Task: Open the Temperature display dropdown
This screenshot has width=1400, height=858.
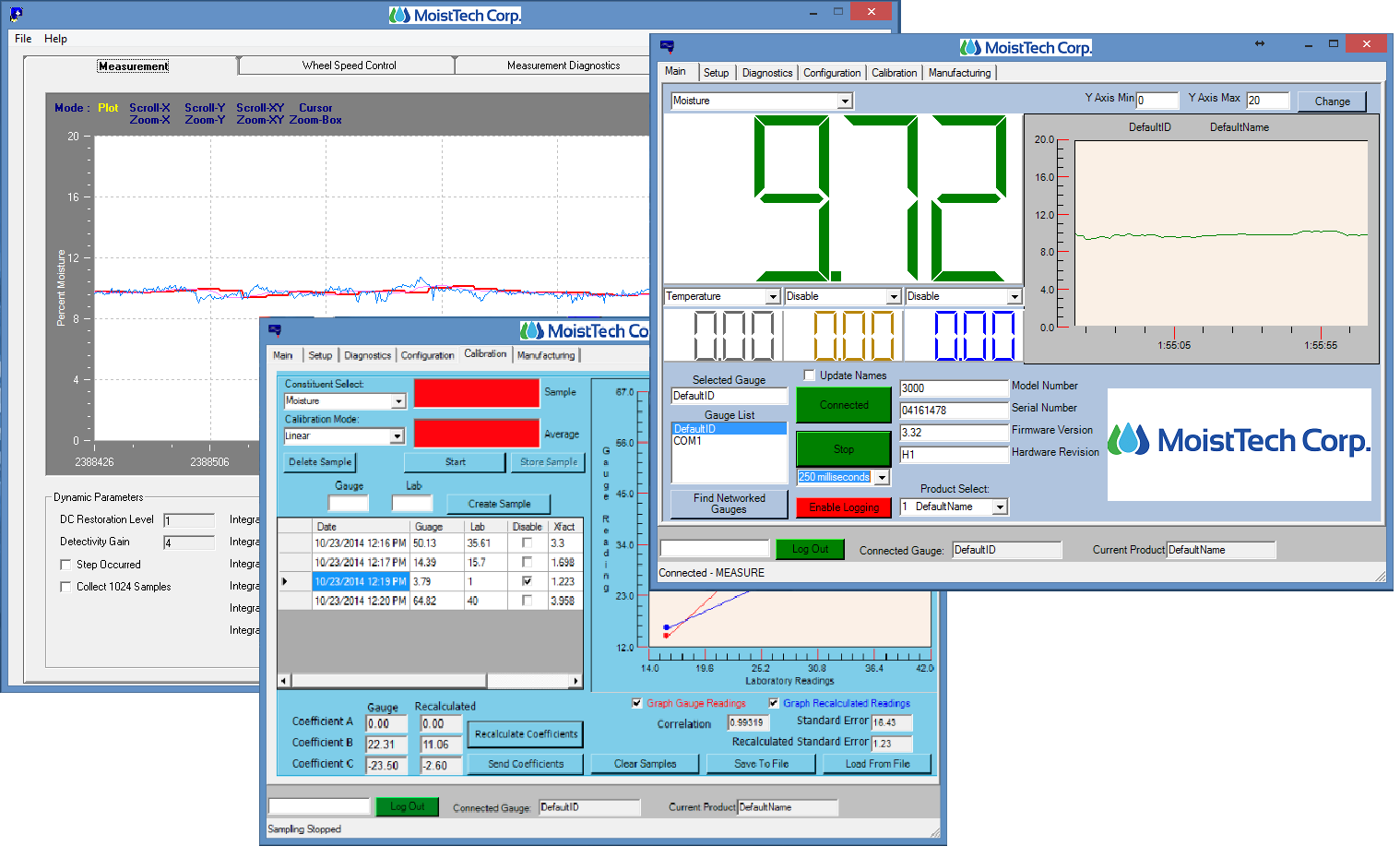Action: pos(773,296)
